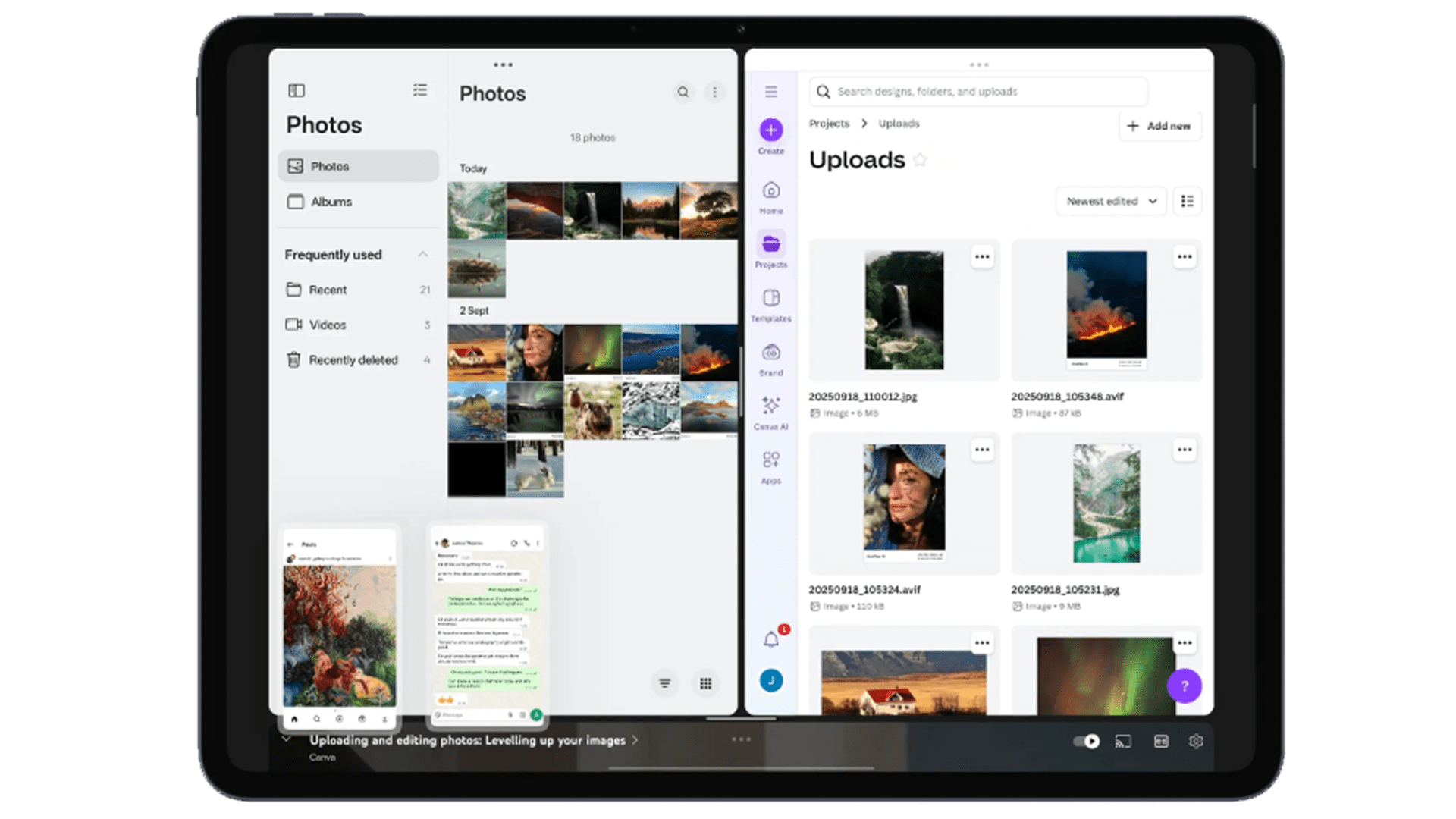
Task: Open the Newest edited sort dropdown
Action: (x=1111, y=202)
